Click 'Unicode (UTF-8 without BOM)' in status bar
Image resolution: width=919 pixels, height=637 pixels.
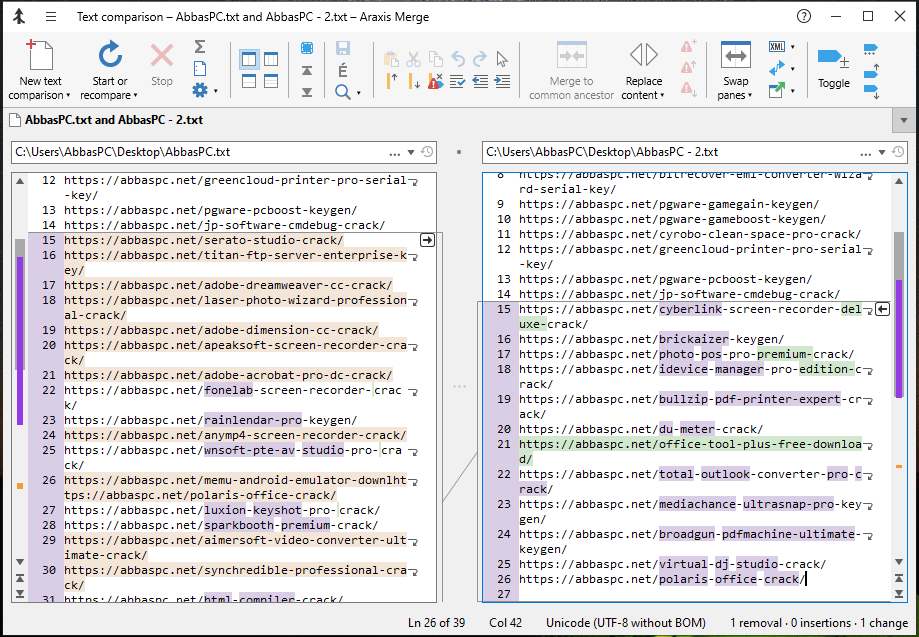[625, 623]
